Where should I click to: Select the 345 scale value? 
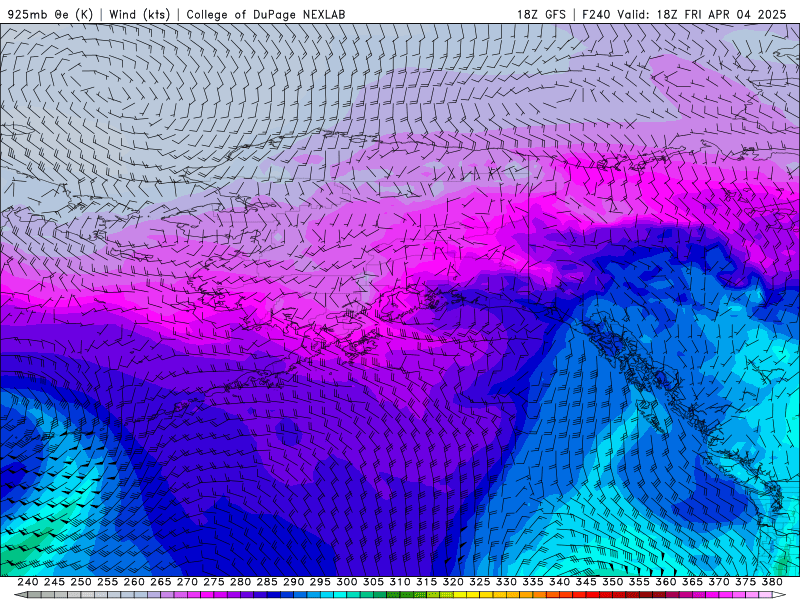click(x=586, y=582)
